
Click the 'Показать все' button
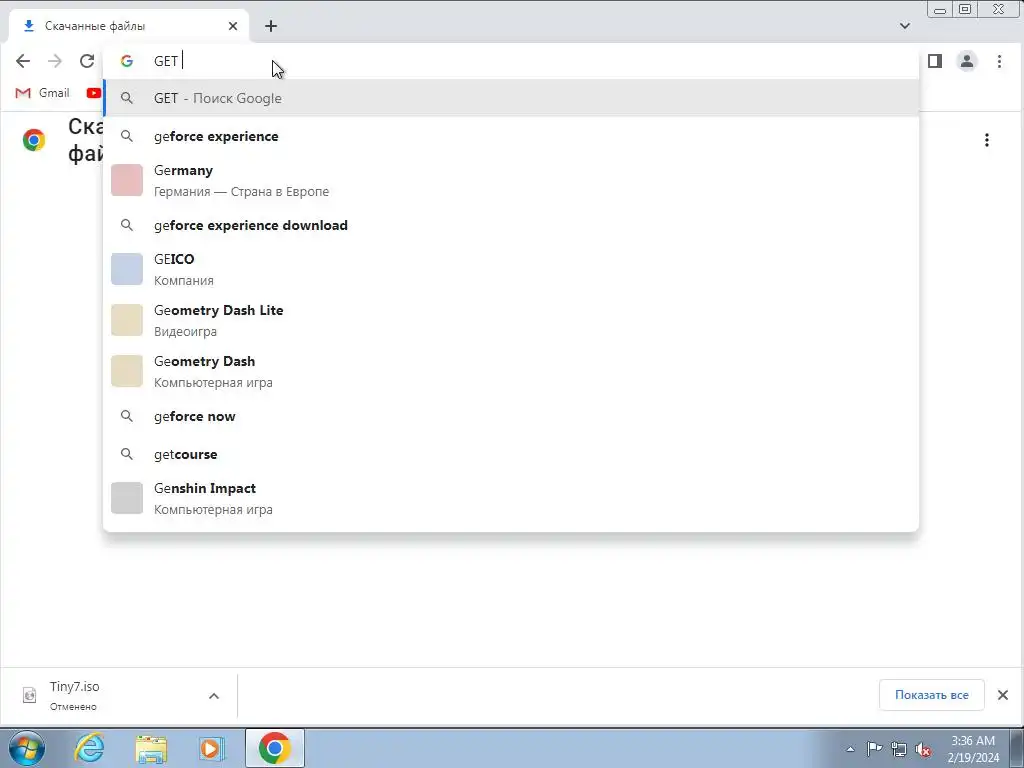[x=931, y=695]
